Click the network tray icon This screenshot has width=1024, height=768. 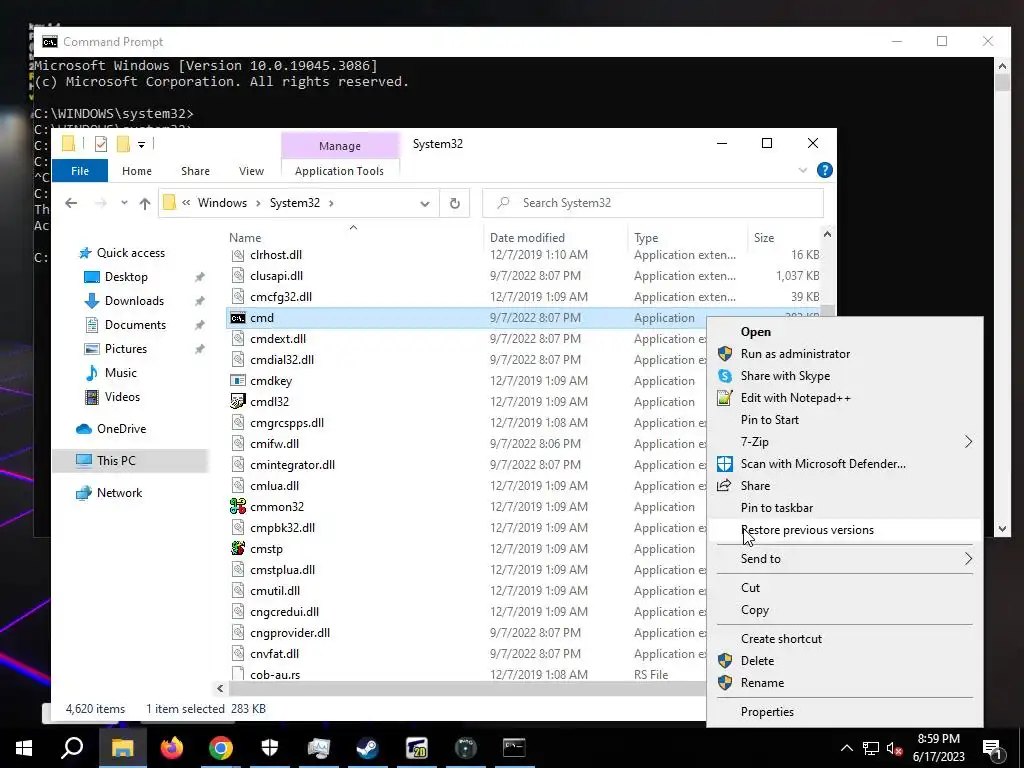tap(871, 748)
